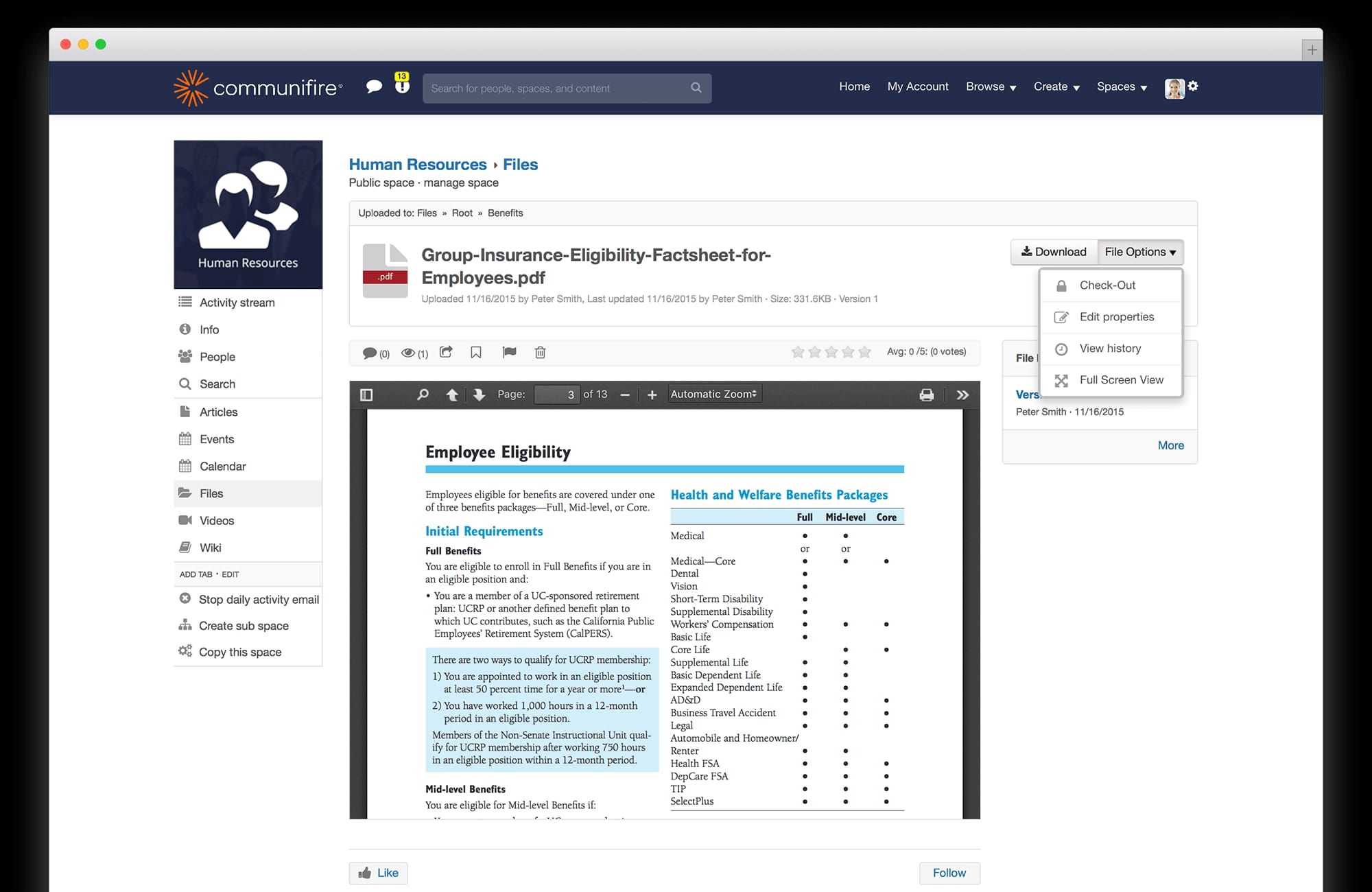The image size is (1372, 892).
Task: Rate the file one star
Action: 798,352
